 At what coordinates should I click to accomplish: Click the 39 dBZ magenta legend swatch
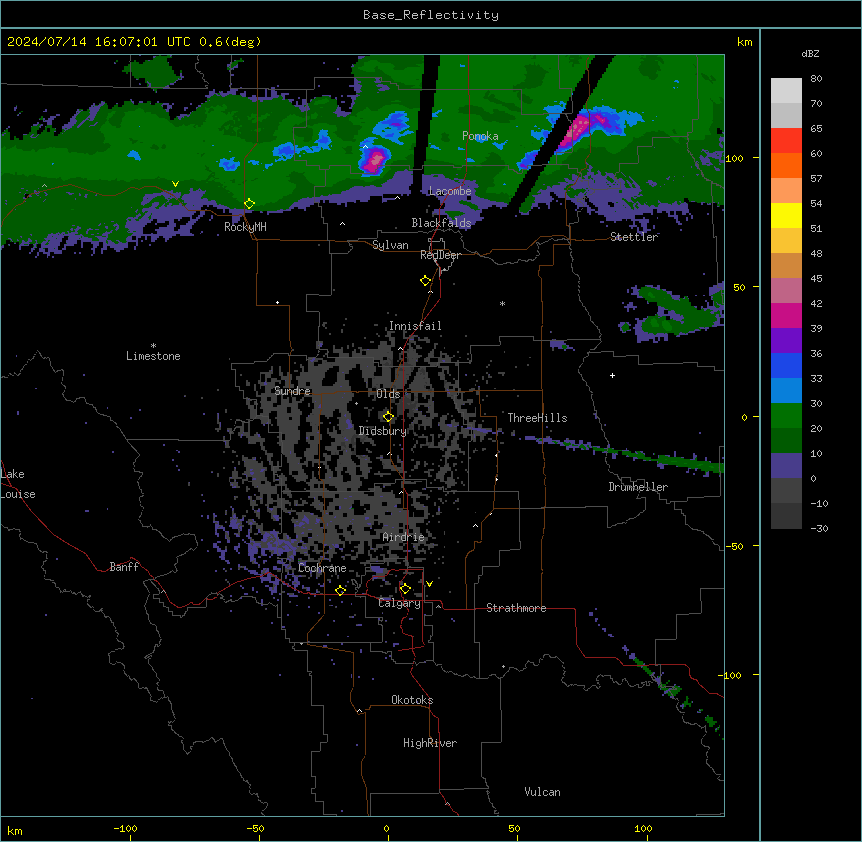(x=786, y=315)
